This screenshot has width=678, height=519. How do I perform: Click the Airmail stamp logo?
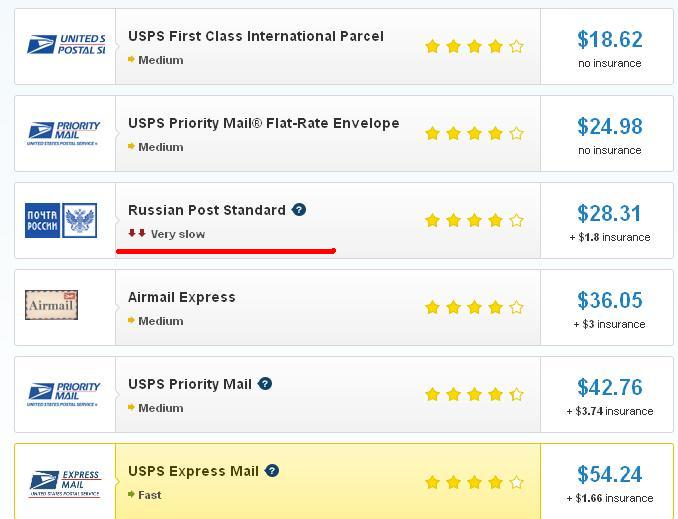pyautogui.click(x=51, y=305)
